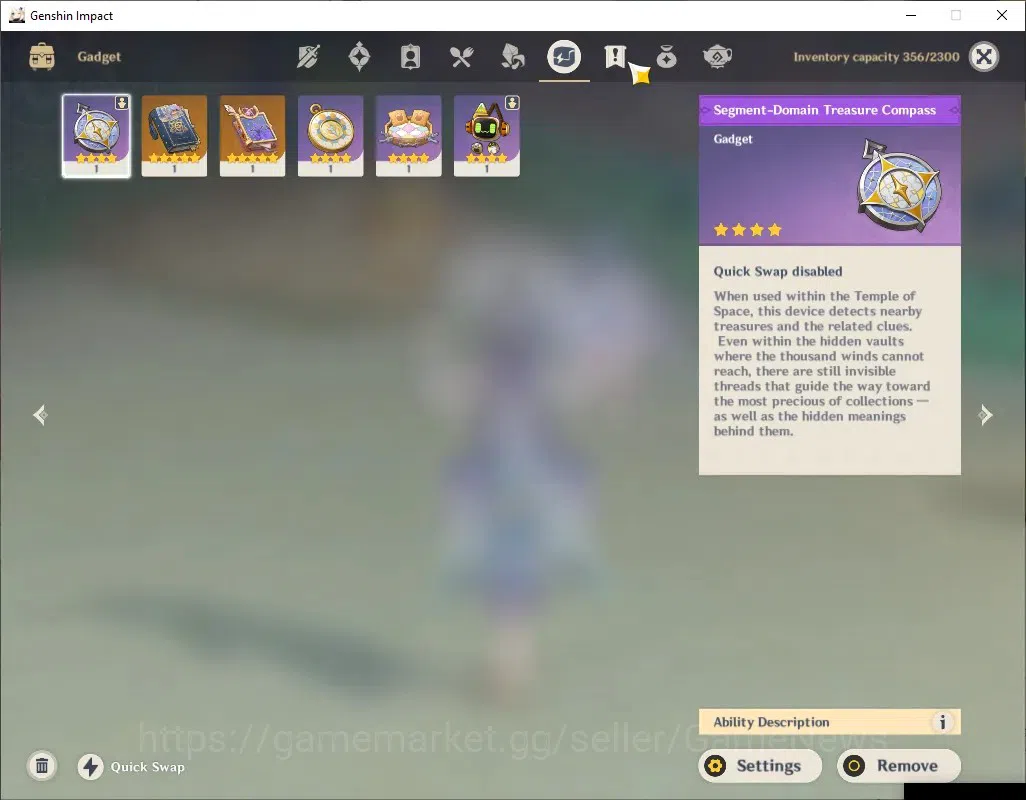Open the Ability Description info icon
The width and height of the screenshot is (1026, 800).
point(942,722)
